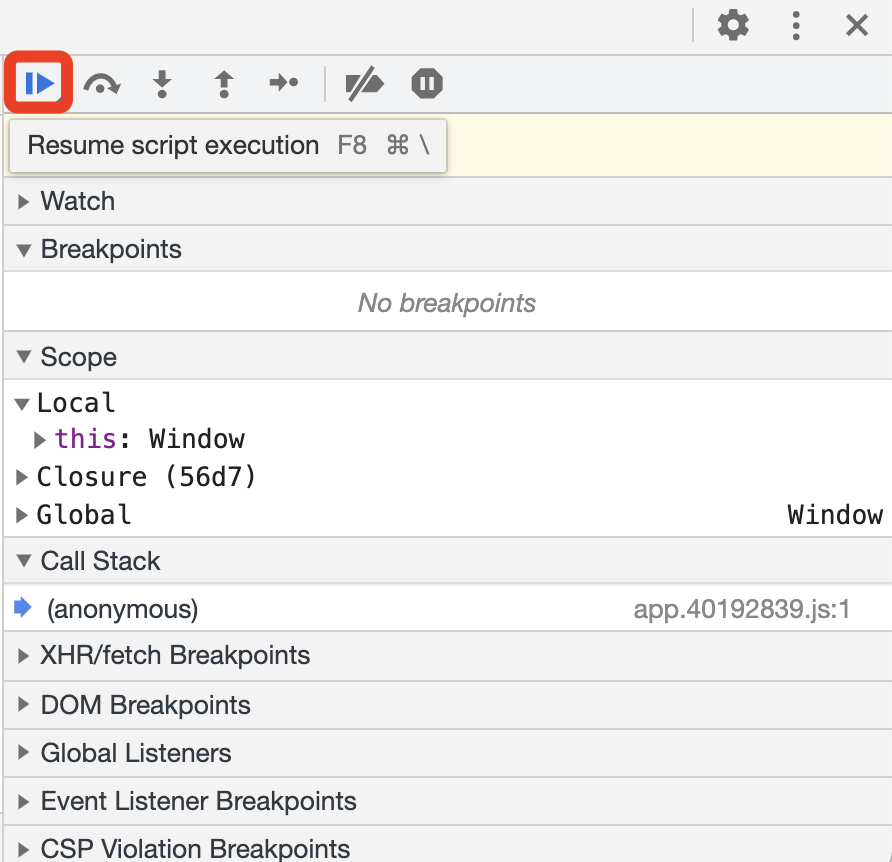Open app.40192839.js:1 source link
892x862 pixels.
pyautogui.click(x=741, y=609)
